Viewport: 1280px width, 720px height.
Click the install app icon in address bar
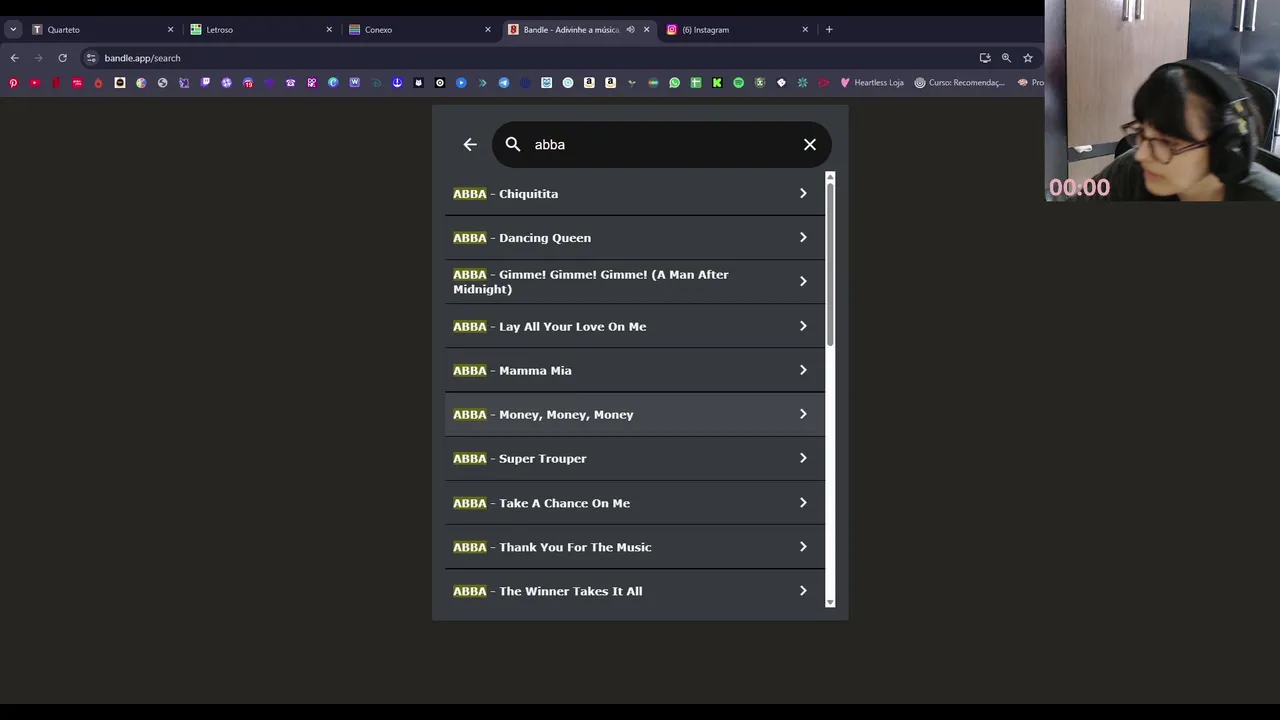click(x=985, y=58)
